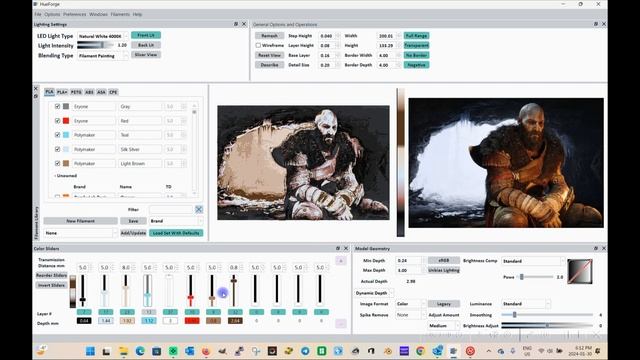Toggle Full Range option
The height and width of the screenshot is (360, 640).
point(416,36)
